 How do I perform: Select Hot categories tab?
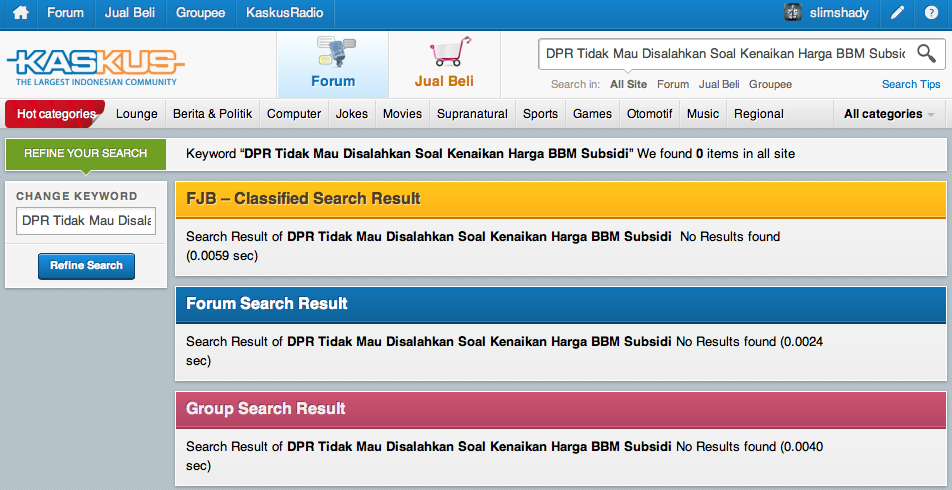pos(56,114)
